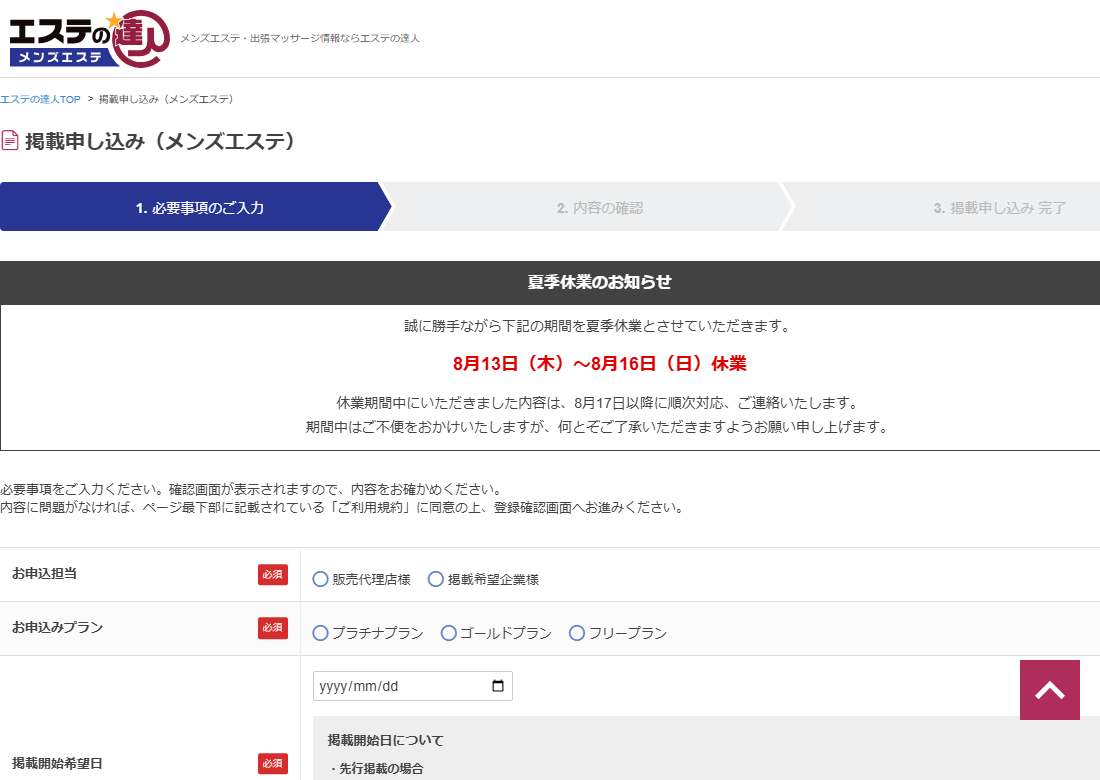Click the header tagline メンズエステ・出張マッサージ情報
1100x780 pixels.
coord(300,39)
